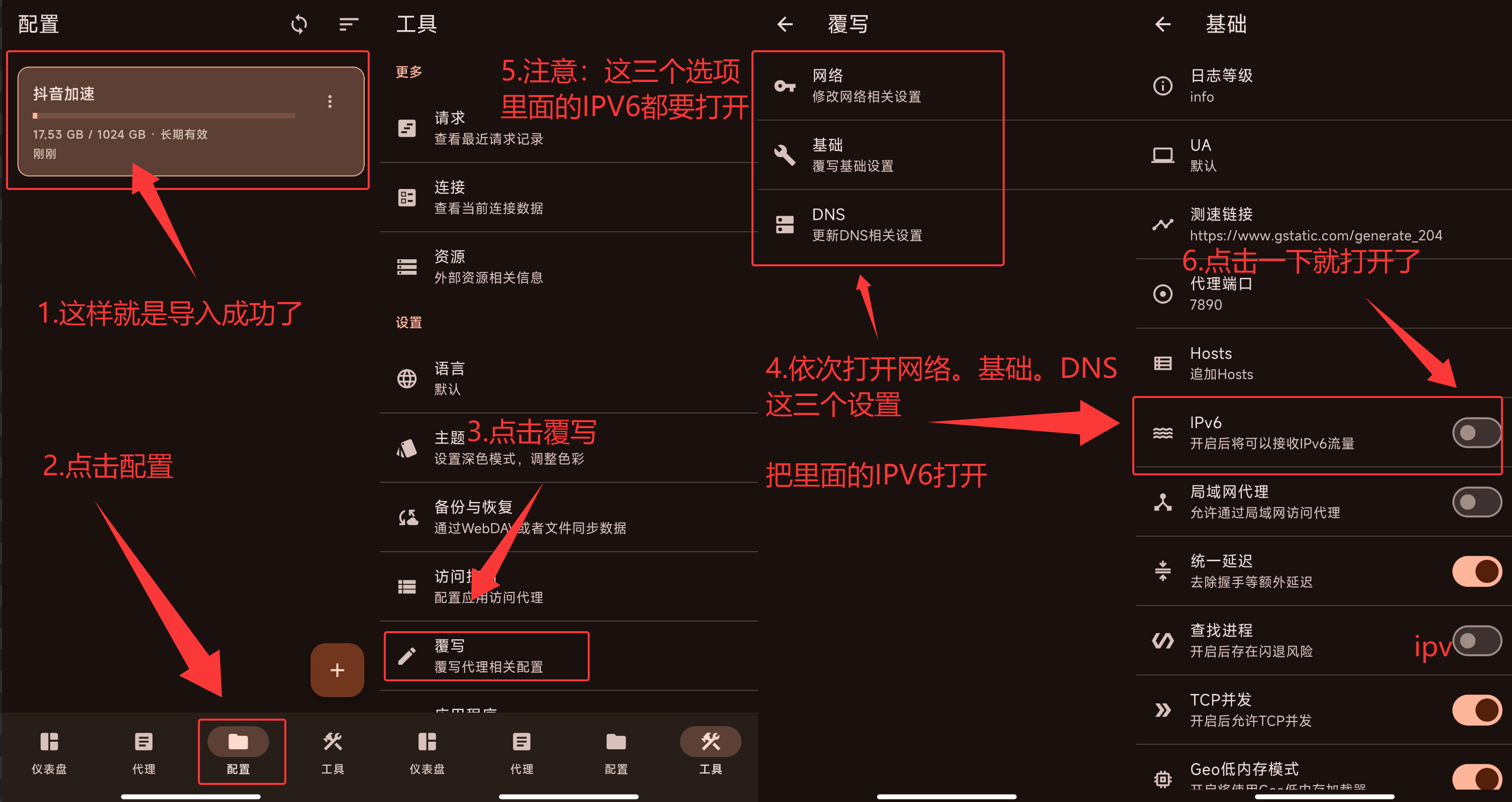Open the UA 默认 selector

(x=1324, y=155)
